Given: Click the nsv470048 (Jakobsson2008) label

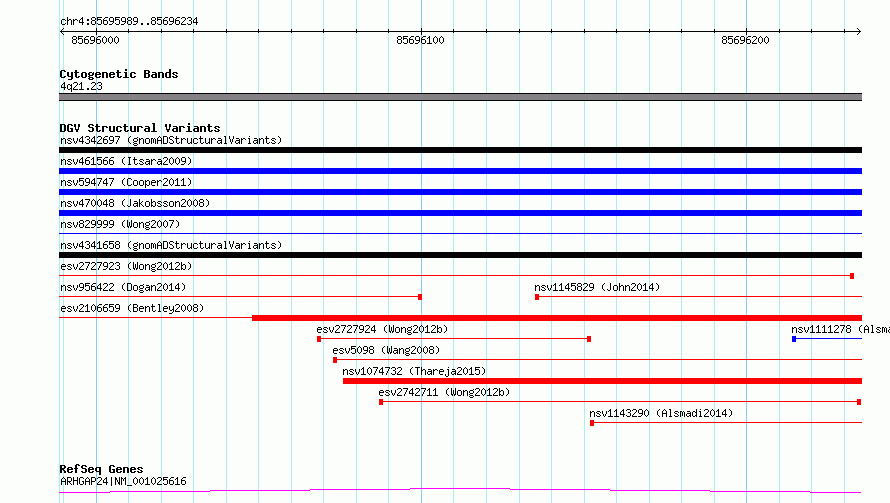Looking at the screenshot, I should (x=135, y=203).
